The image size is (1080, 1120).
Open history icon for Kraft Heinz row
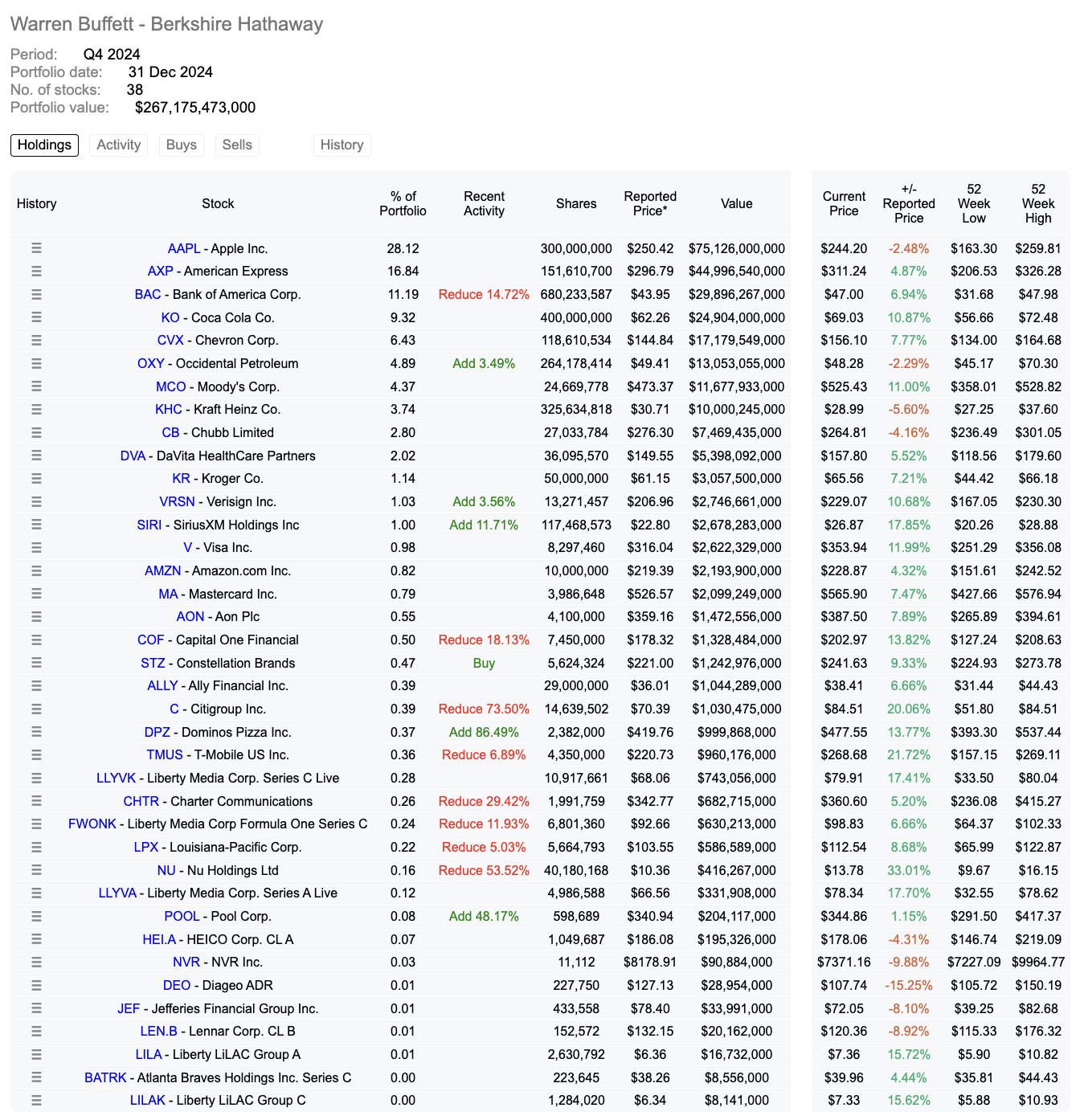click(36, 410)
